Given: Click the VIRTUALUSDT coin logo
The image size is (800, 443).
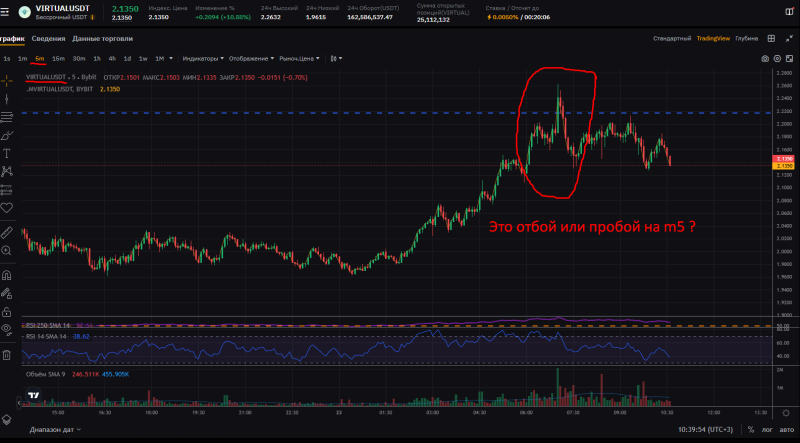Looking at the screenshot, I should point(24,12).
